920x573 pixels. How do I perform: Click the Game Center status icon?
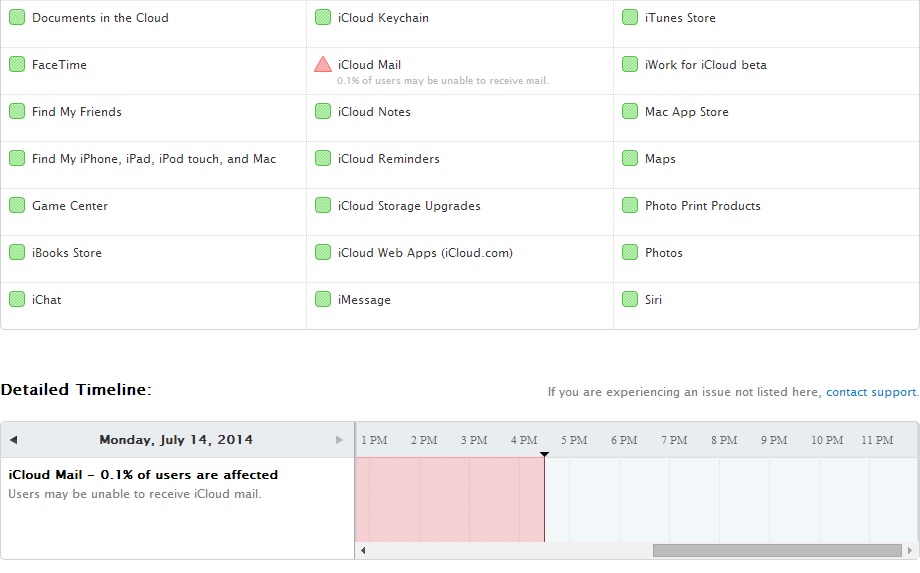[x=17, y=206]
